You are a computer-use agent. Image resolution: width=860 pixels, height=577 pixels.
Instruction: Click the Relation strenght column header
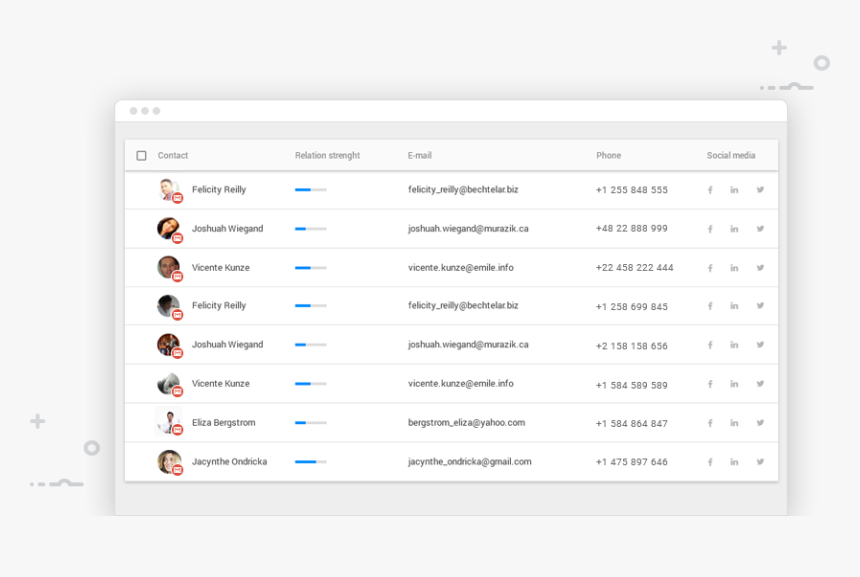327,156
